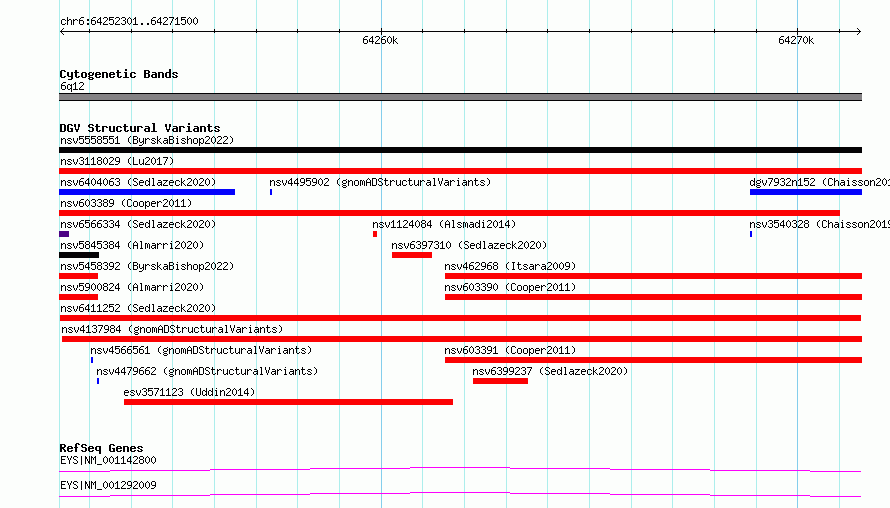Click the black bar under nsv5845384
The image size is (890, 508).
(79, 255)
